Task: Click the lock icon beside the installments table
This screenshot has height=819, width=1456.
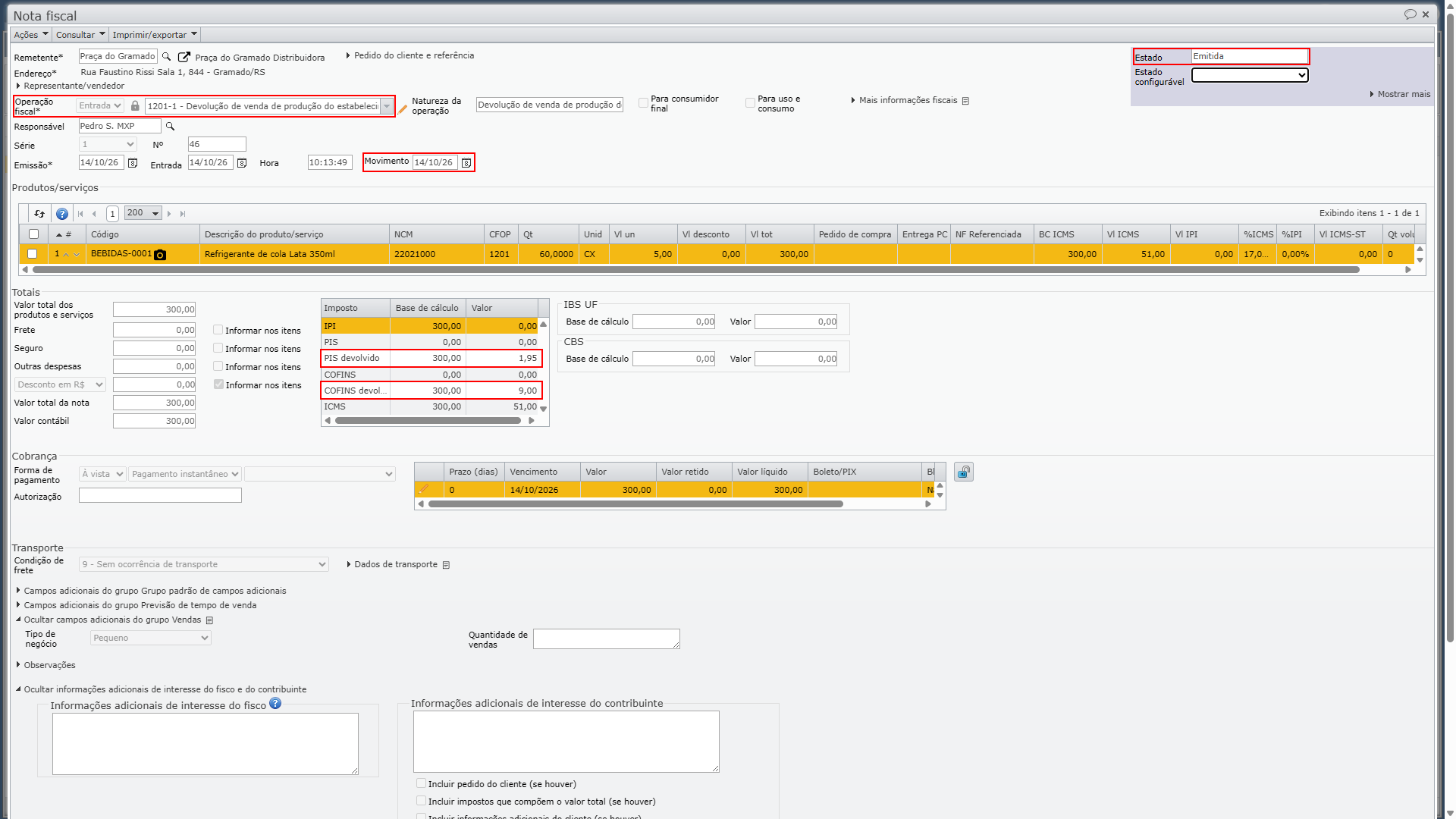Action: pos(964,472)
